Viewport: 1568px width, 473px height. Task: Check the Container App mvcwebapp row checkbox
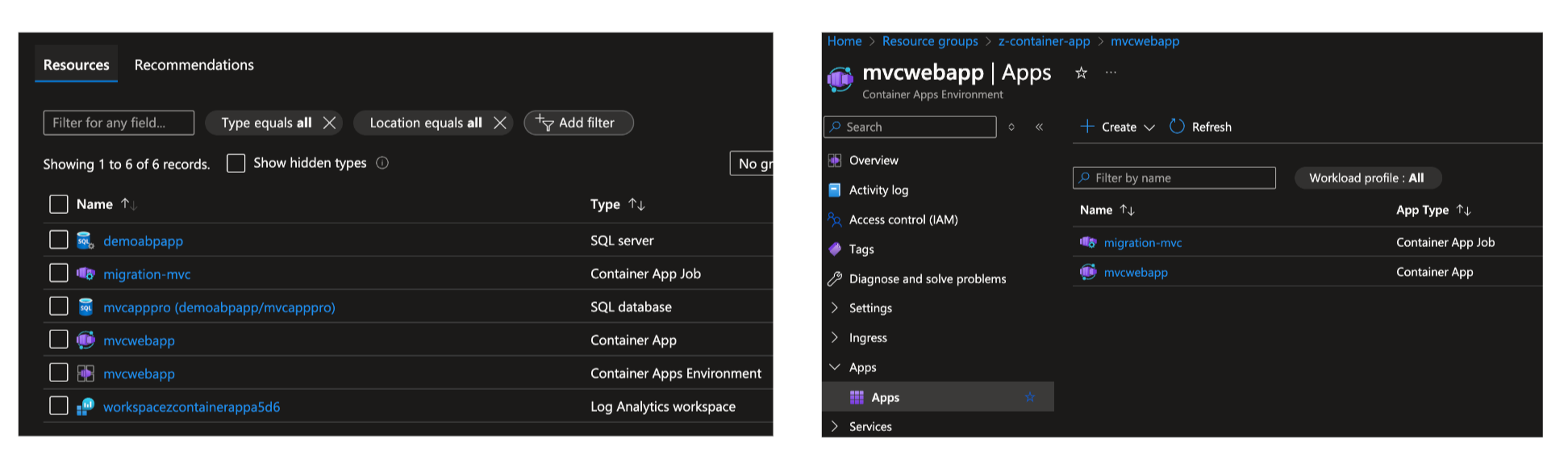click(x=59, y=339)
